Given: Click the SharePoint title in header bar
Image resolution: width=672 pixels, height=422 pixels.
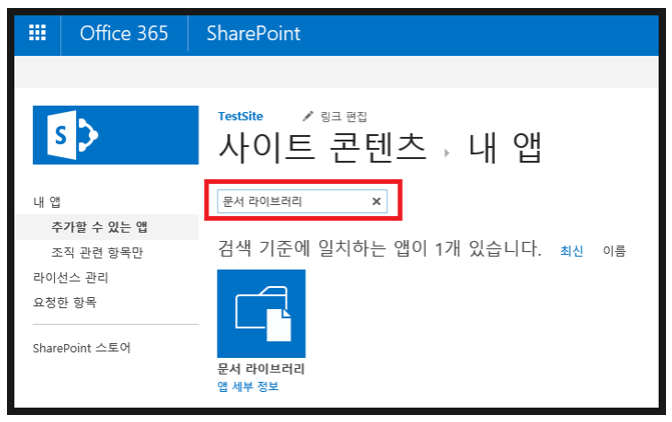Looking at the screenshot, I should pyautogui.click(x=253, y=33).
